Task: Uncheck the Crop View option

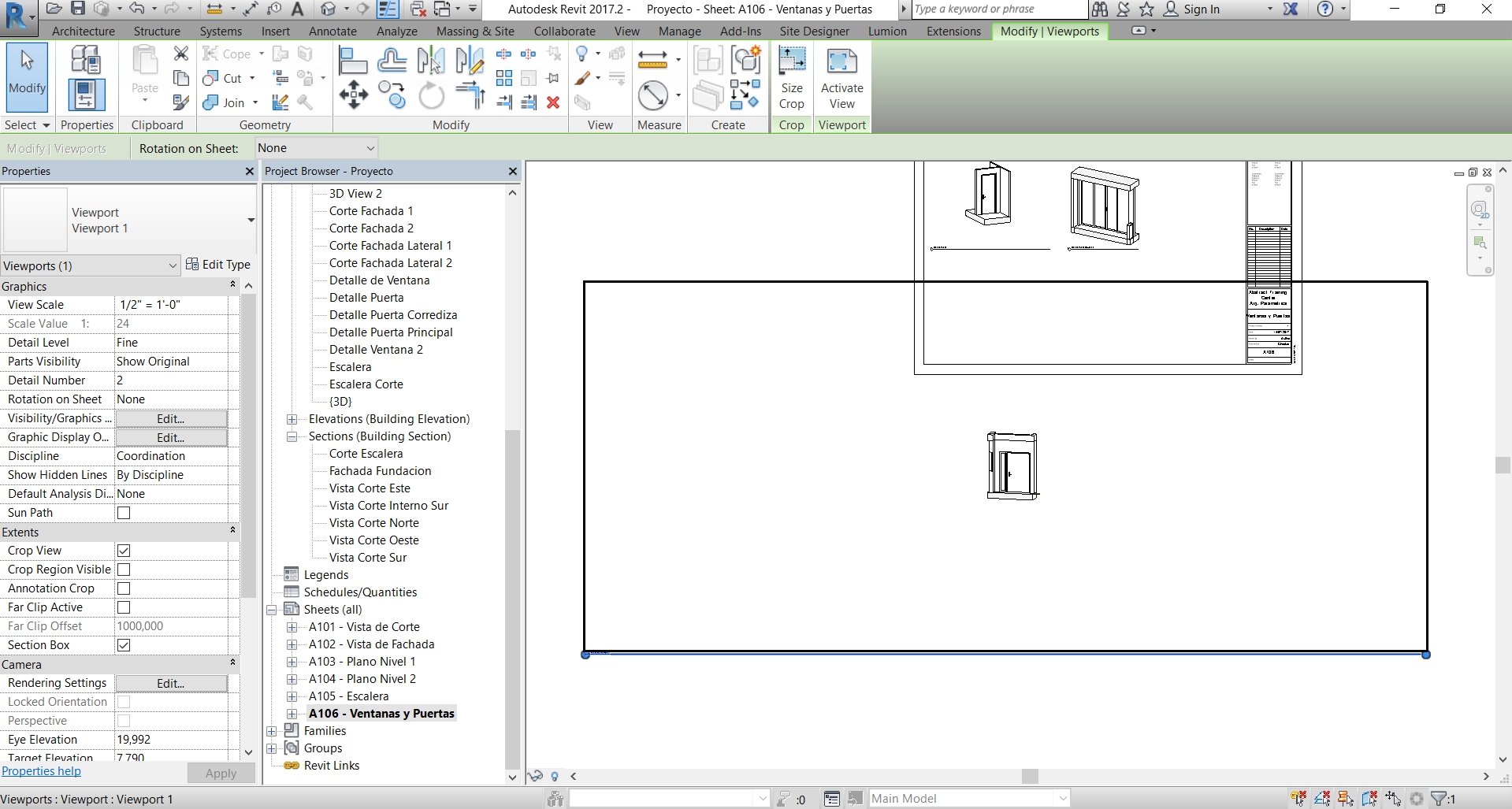Action: point(123,551)
